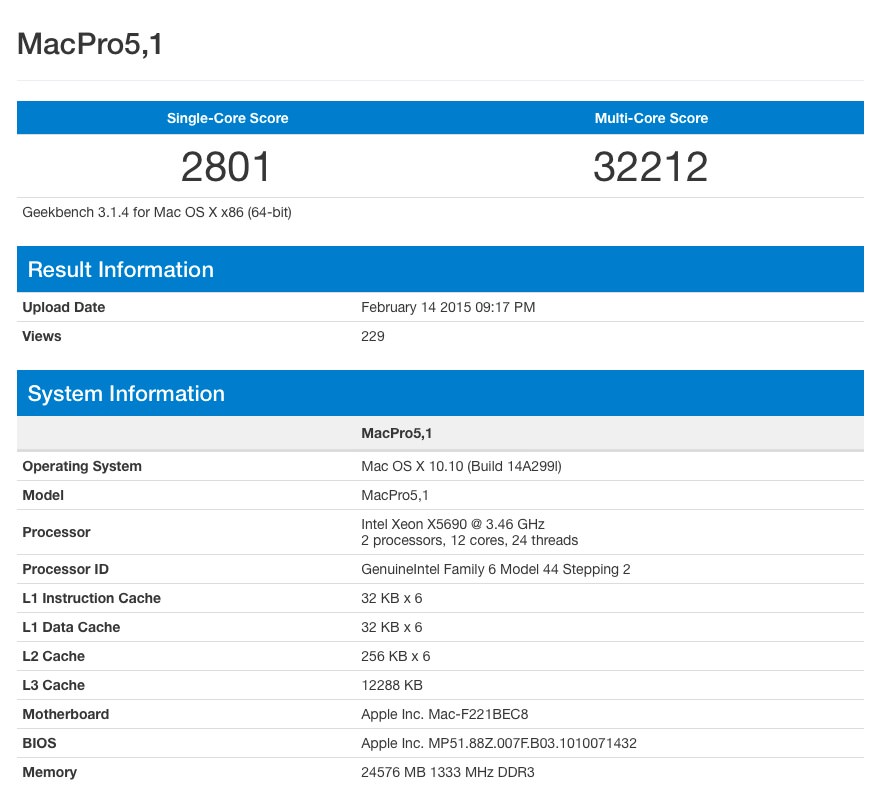Viewport: 885px width, 789px height.
Task: Select the 12288 KB value
Action: pyautogui.click(x=392, y=685)
